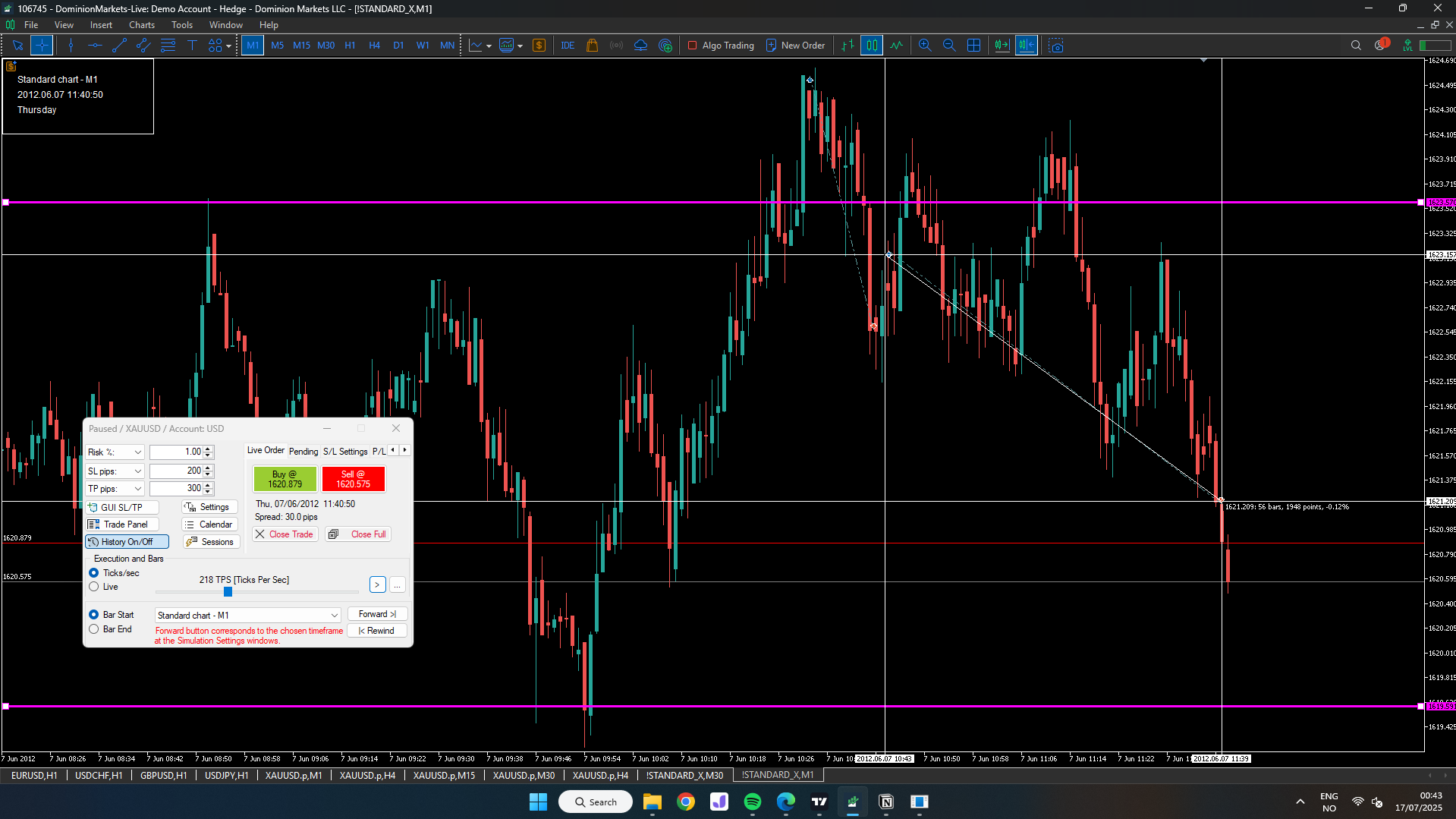Screen dimensions: 1456x819
Task: Click the dollar sign trading icon
Action: tap(539, 46)
